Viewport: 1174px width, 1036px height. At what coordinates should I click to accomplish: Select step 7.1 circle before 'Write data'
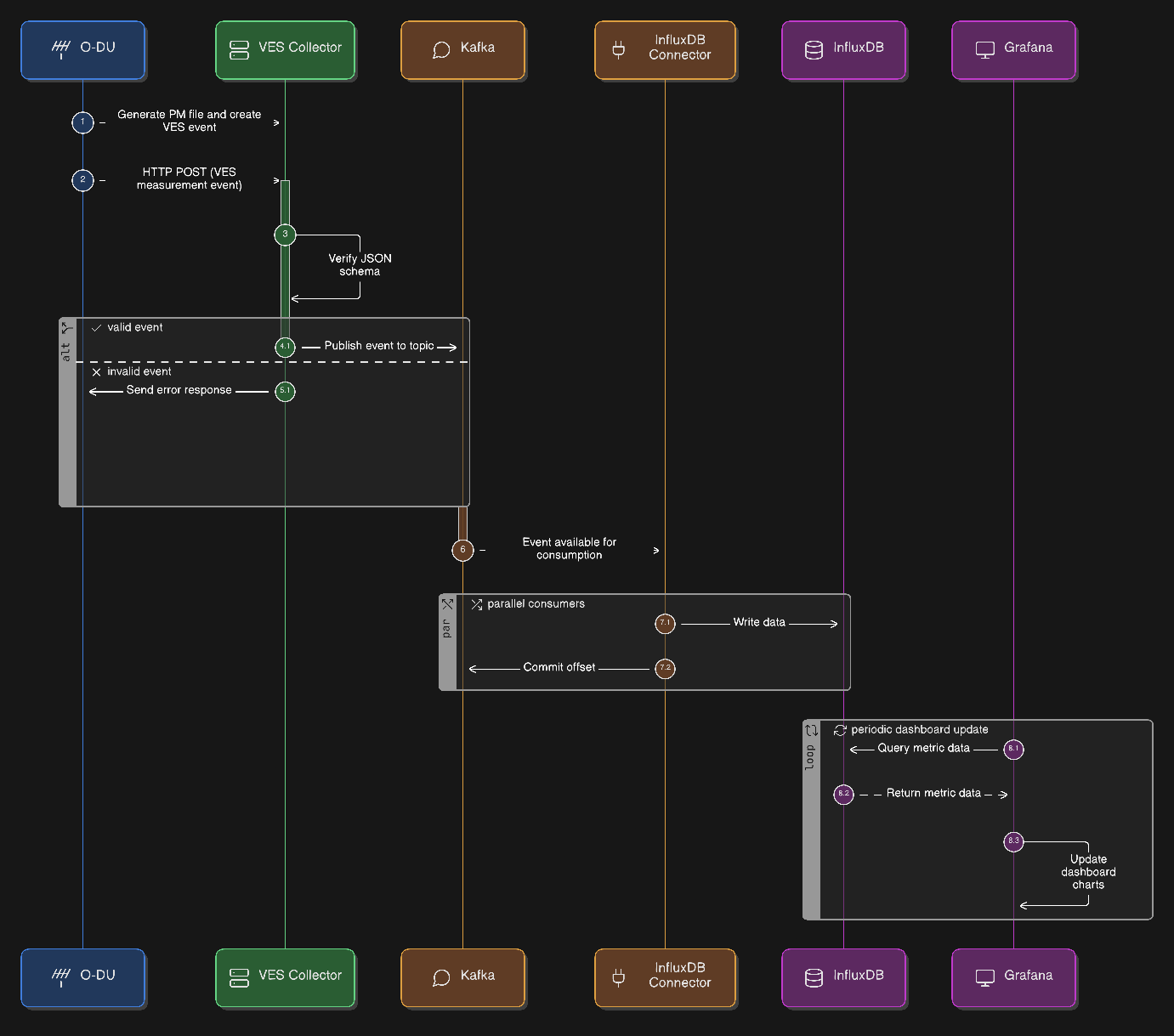pyautogui.click(x=665, y=624)
